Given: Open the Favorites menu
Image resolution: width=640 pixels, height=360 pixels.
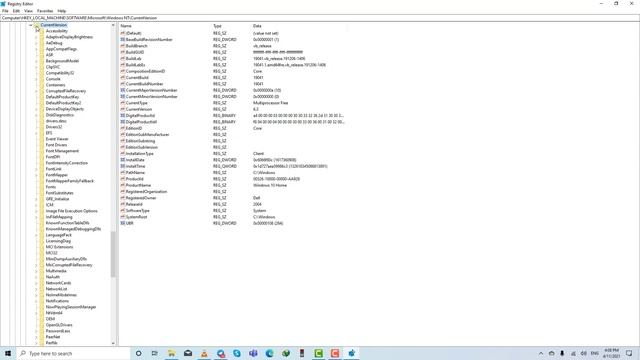Looking at the screenshot, I should [45, 11].
